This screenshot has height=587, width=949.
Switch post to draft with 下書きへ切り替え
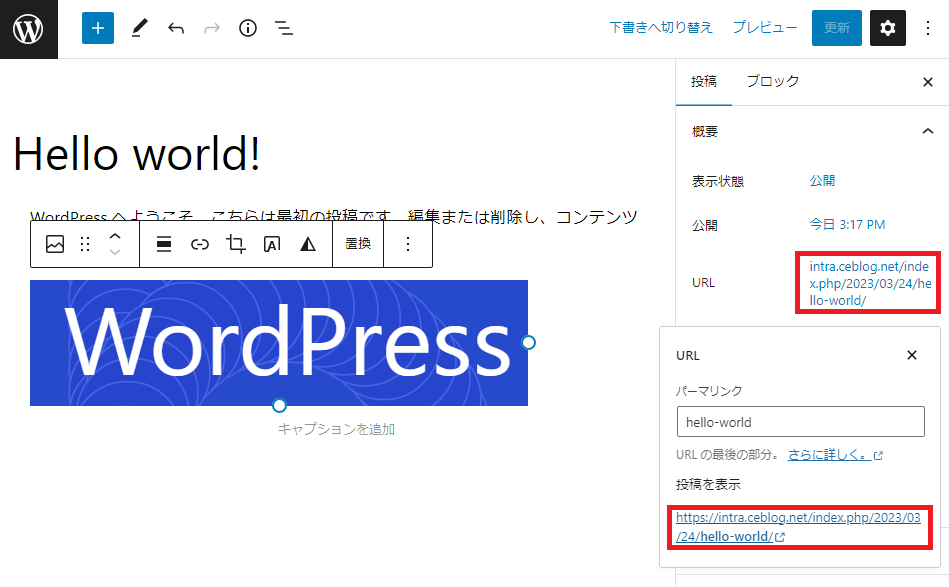(x=661, y=28)
